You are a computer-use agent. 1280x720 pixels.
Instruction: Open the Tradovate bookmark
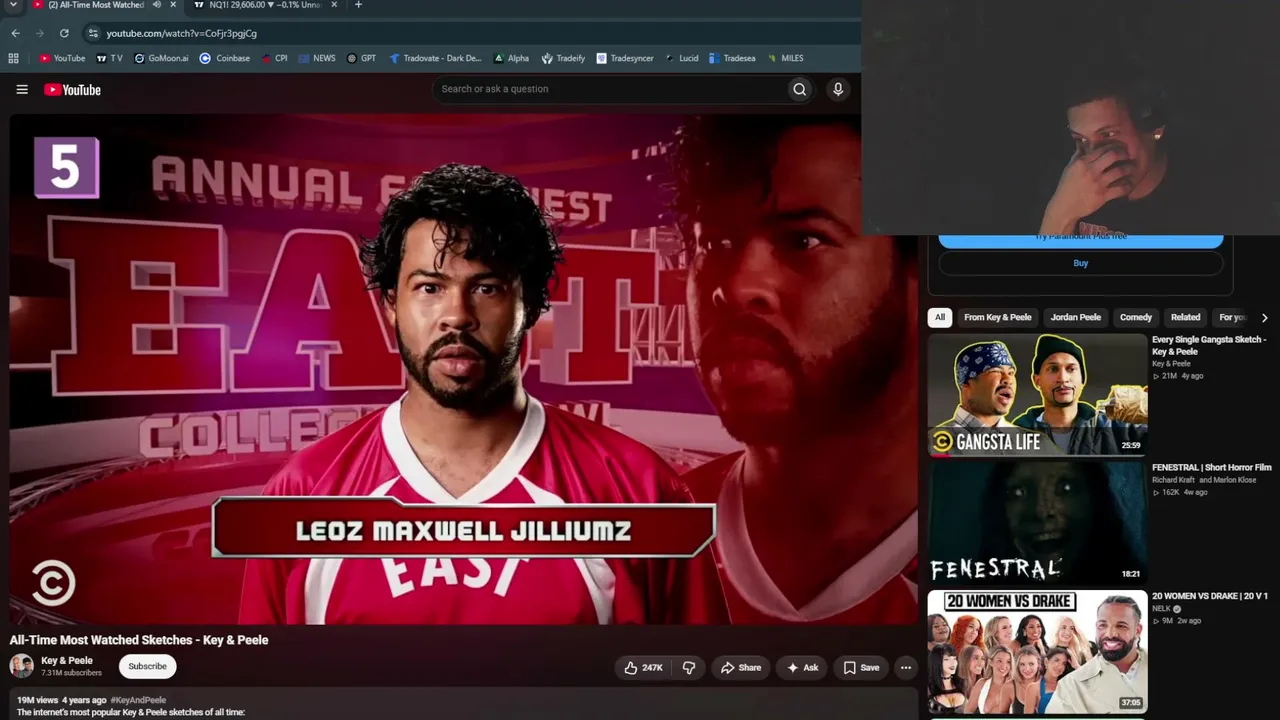(x=436, y=58)
